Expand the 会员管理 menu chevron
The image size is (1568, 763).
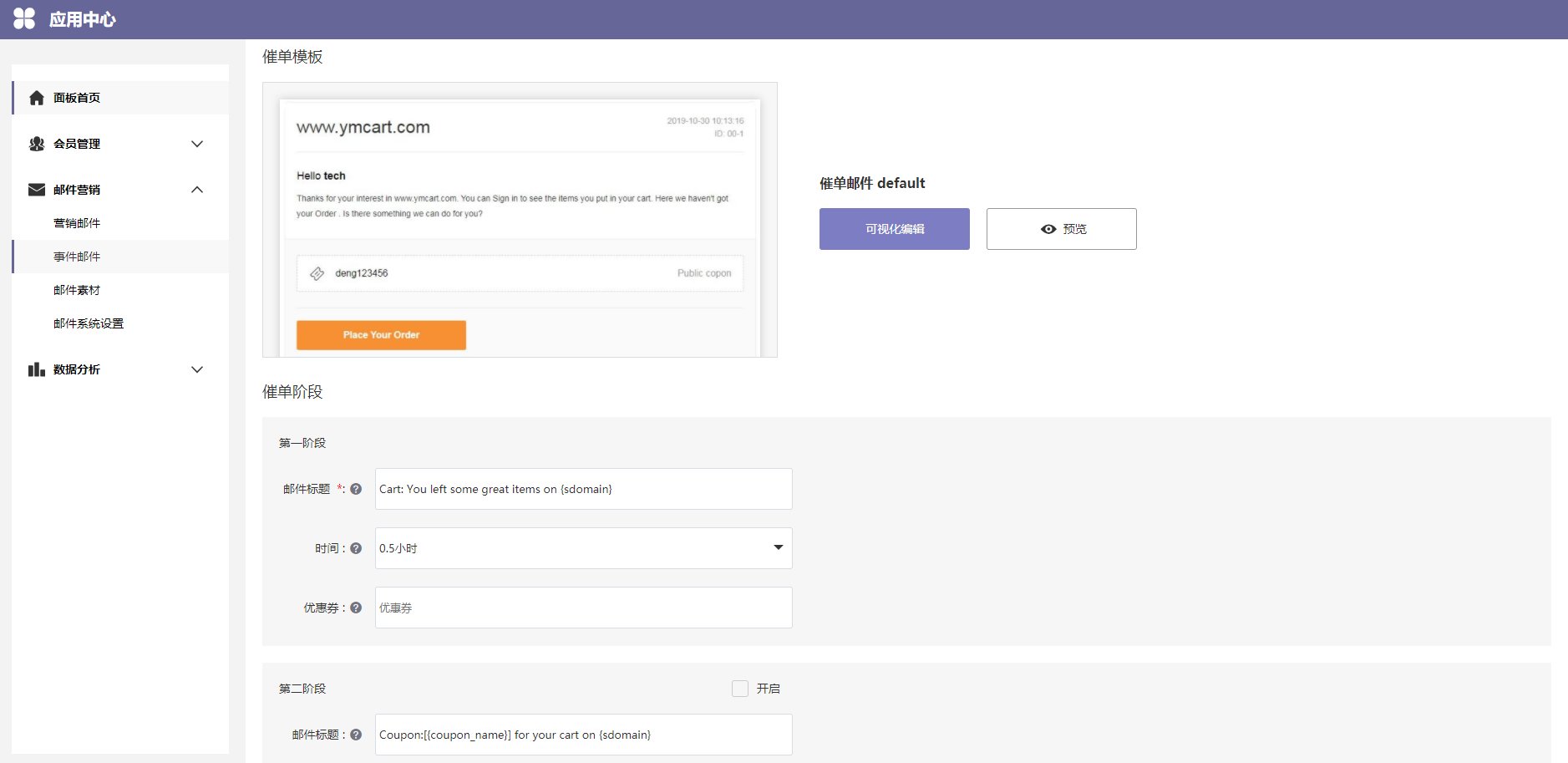click(x=197, y=144)
